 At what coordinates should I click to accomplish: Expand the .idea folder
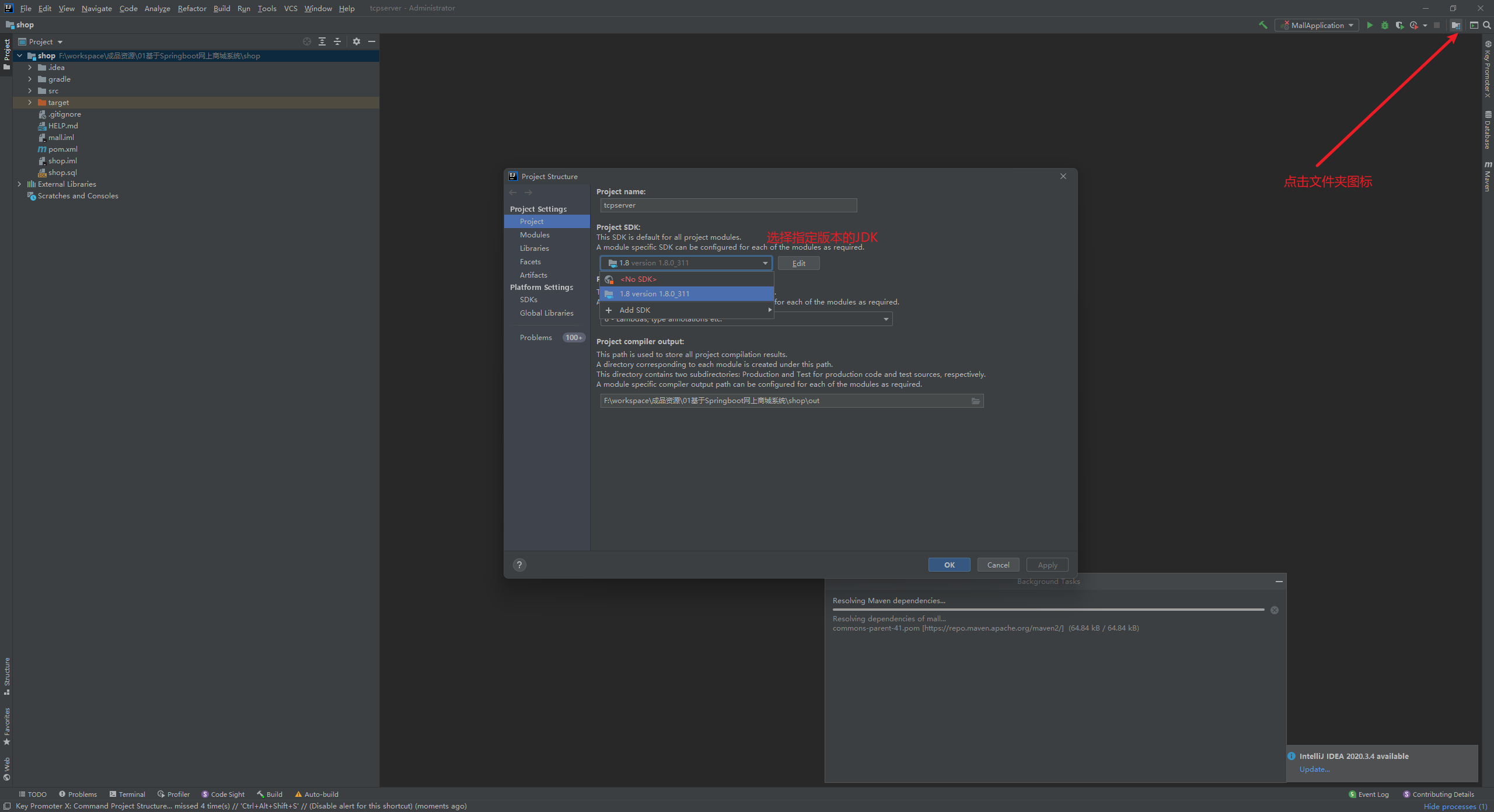30,68
